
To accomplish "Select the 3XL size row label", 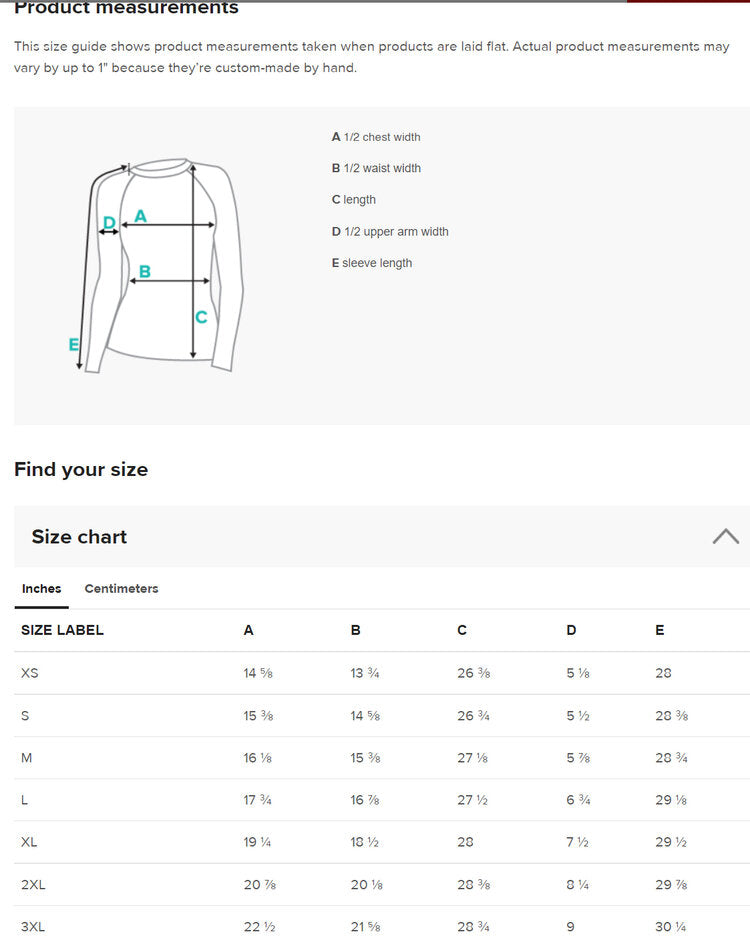I will (33, 927).
